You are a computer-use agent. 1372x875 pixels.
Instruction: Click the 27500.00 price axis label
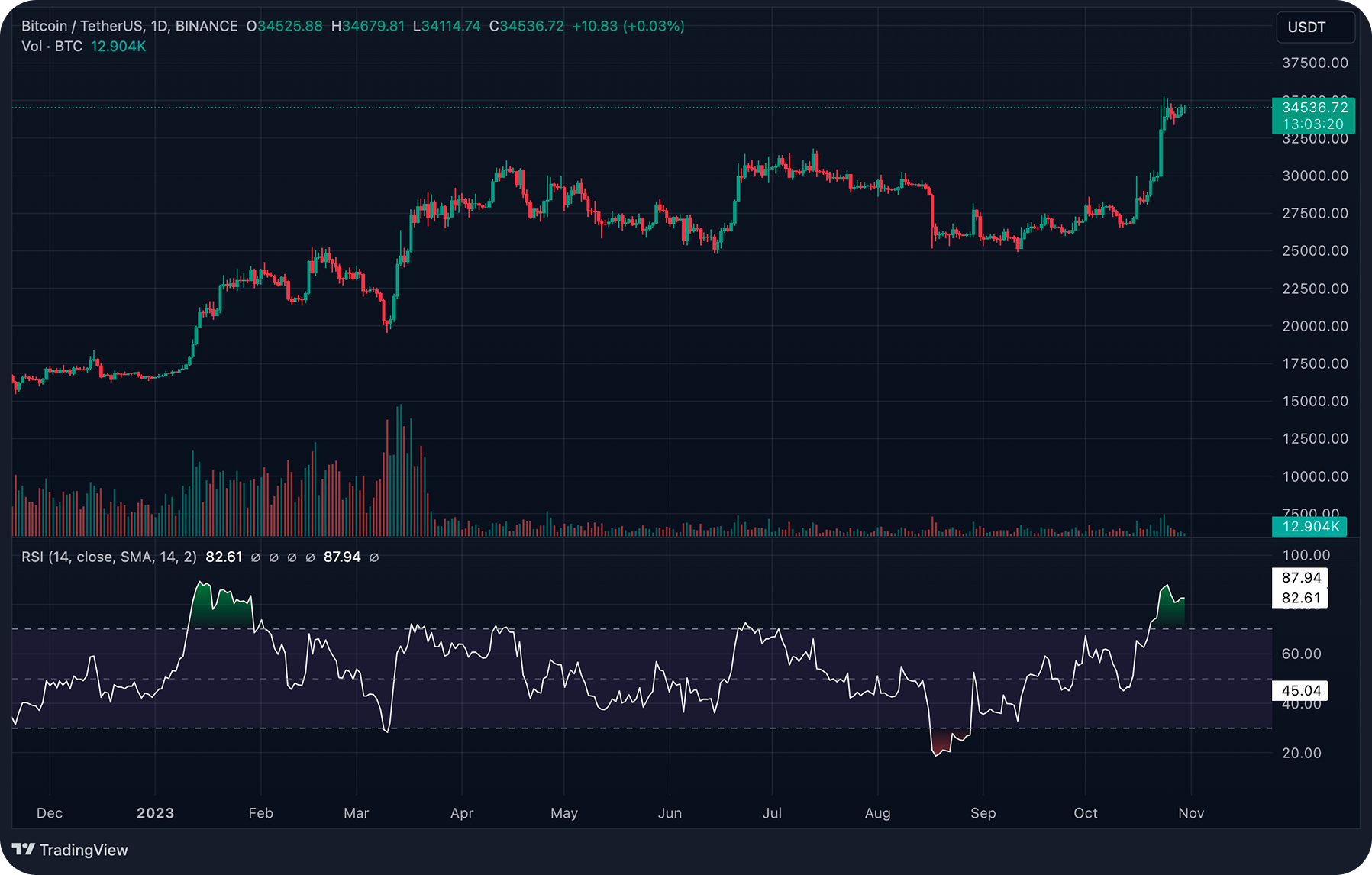point(1315,214)
